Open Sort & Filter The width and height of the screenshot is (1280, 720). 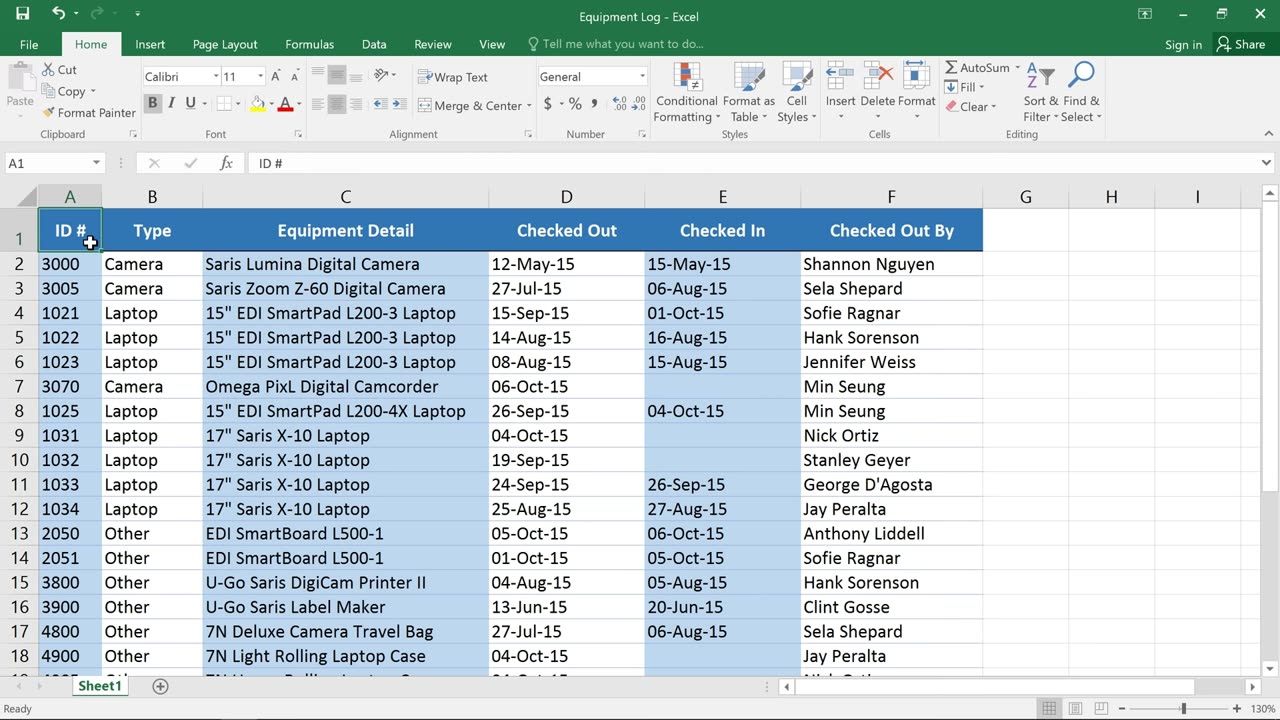tap(1040, 92)
